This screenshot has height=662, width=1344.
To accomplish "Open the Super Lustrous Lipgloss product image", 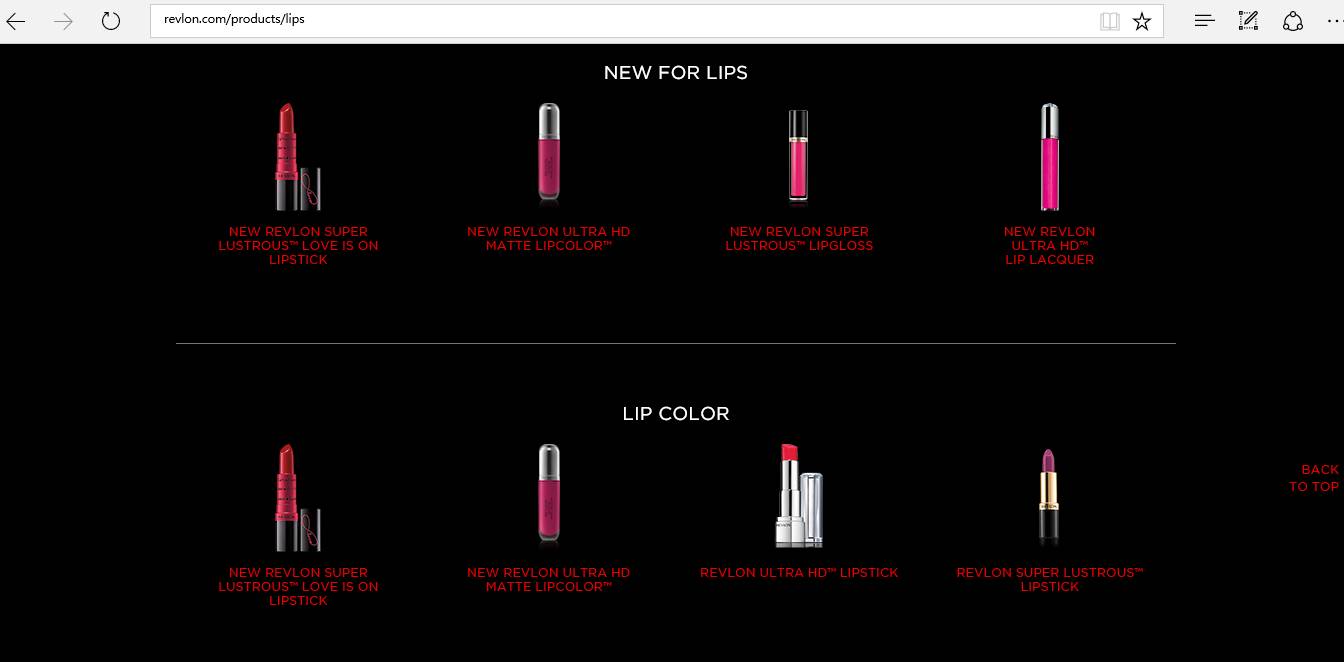I will (798, 156).
